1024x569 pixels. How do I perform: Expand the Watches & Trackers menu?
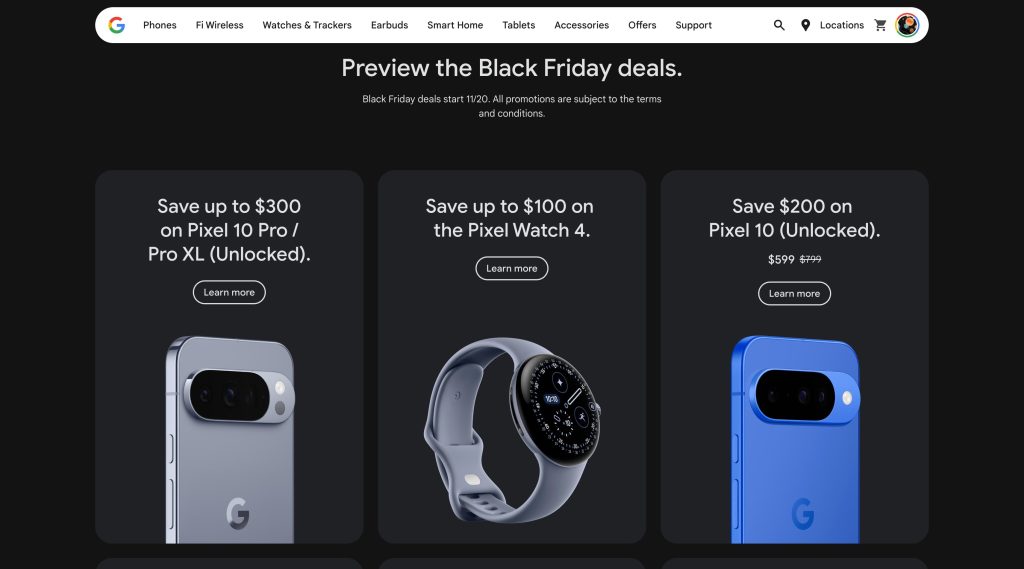tap(307, 25)
